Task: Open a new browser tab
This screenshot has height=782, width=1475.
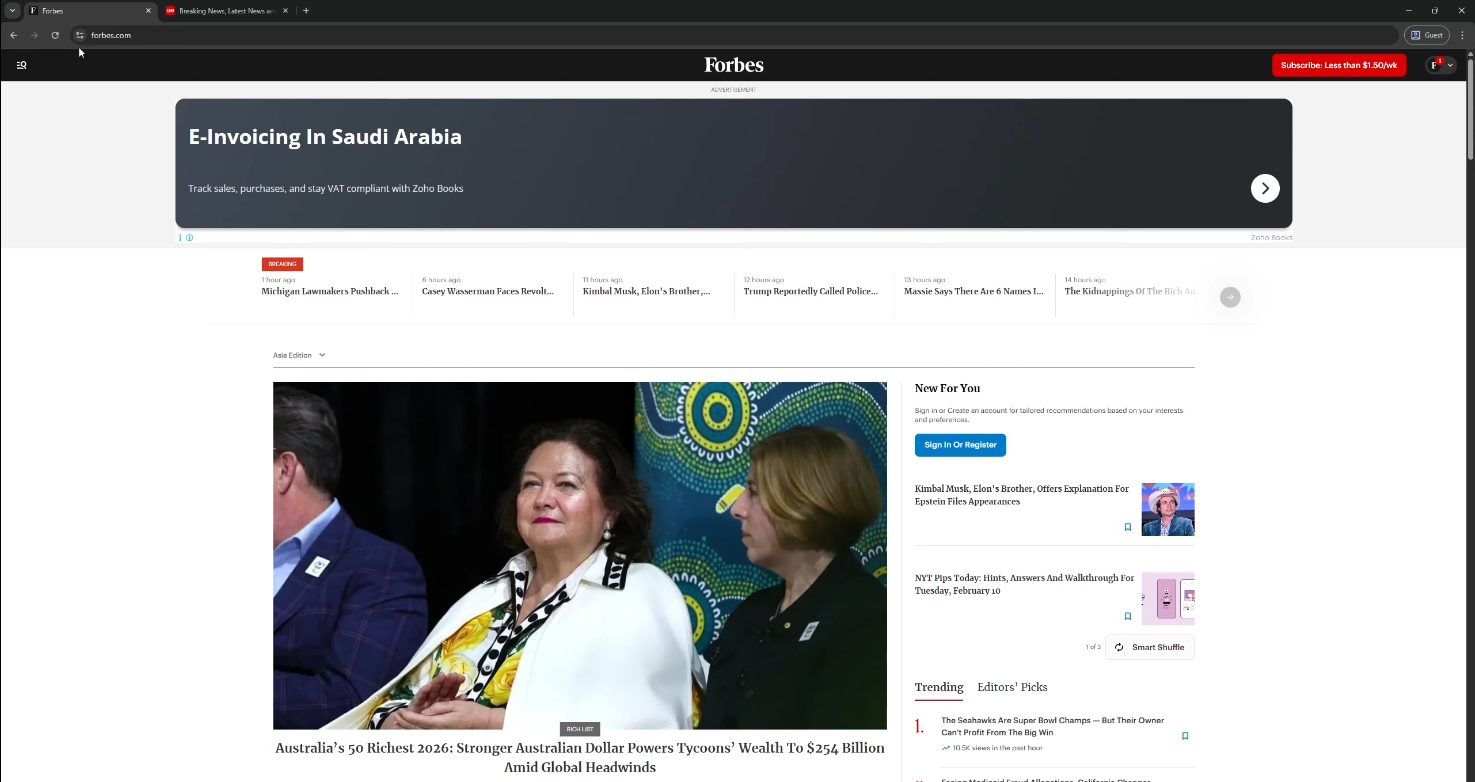Action: tap(306, 11)
